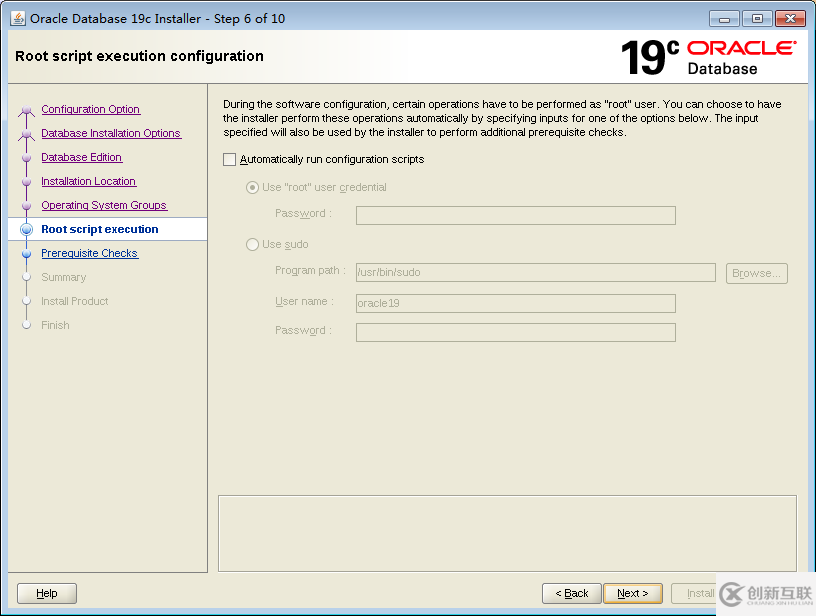816x616 pixels.
Task: Click the sudo Program path field
Action: (536, 273)
